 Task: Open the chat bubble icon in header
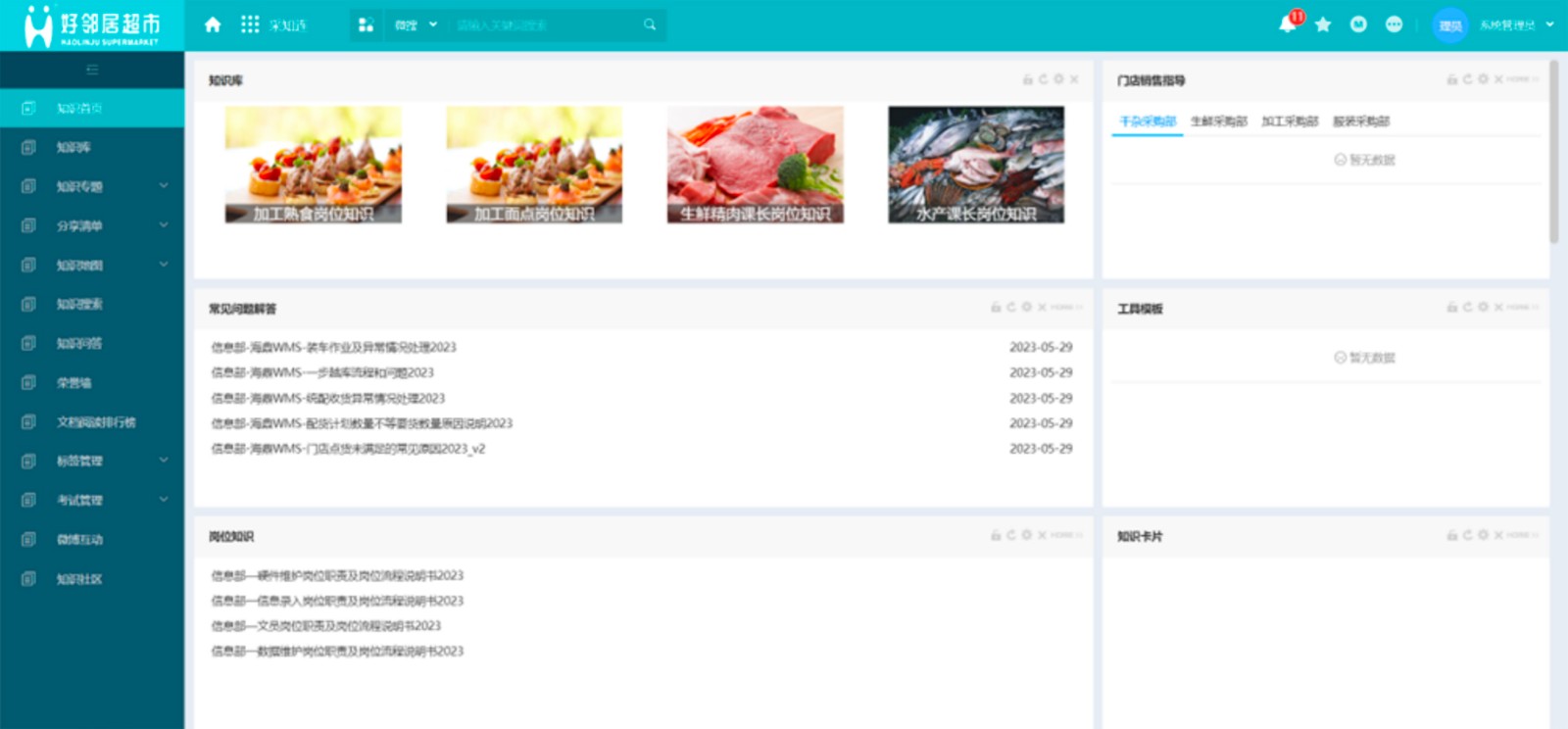point(1394,24)
